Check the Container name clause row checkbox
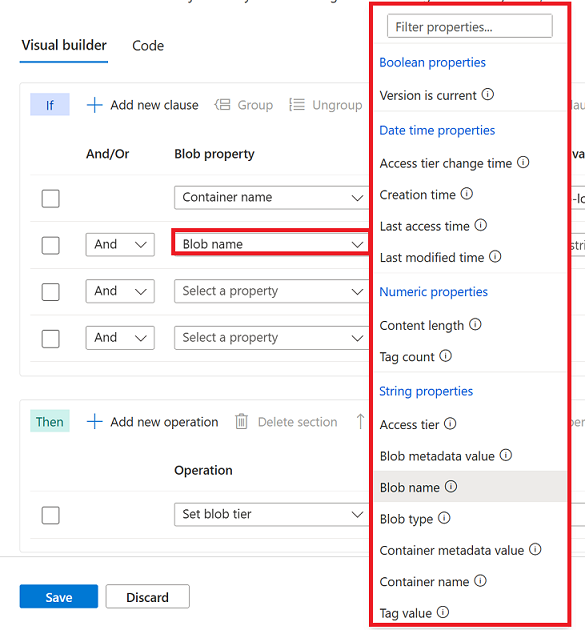The height and width of the screenshot is (630, 585). [x=51, y=198]
